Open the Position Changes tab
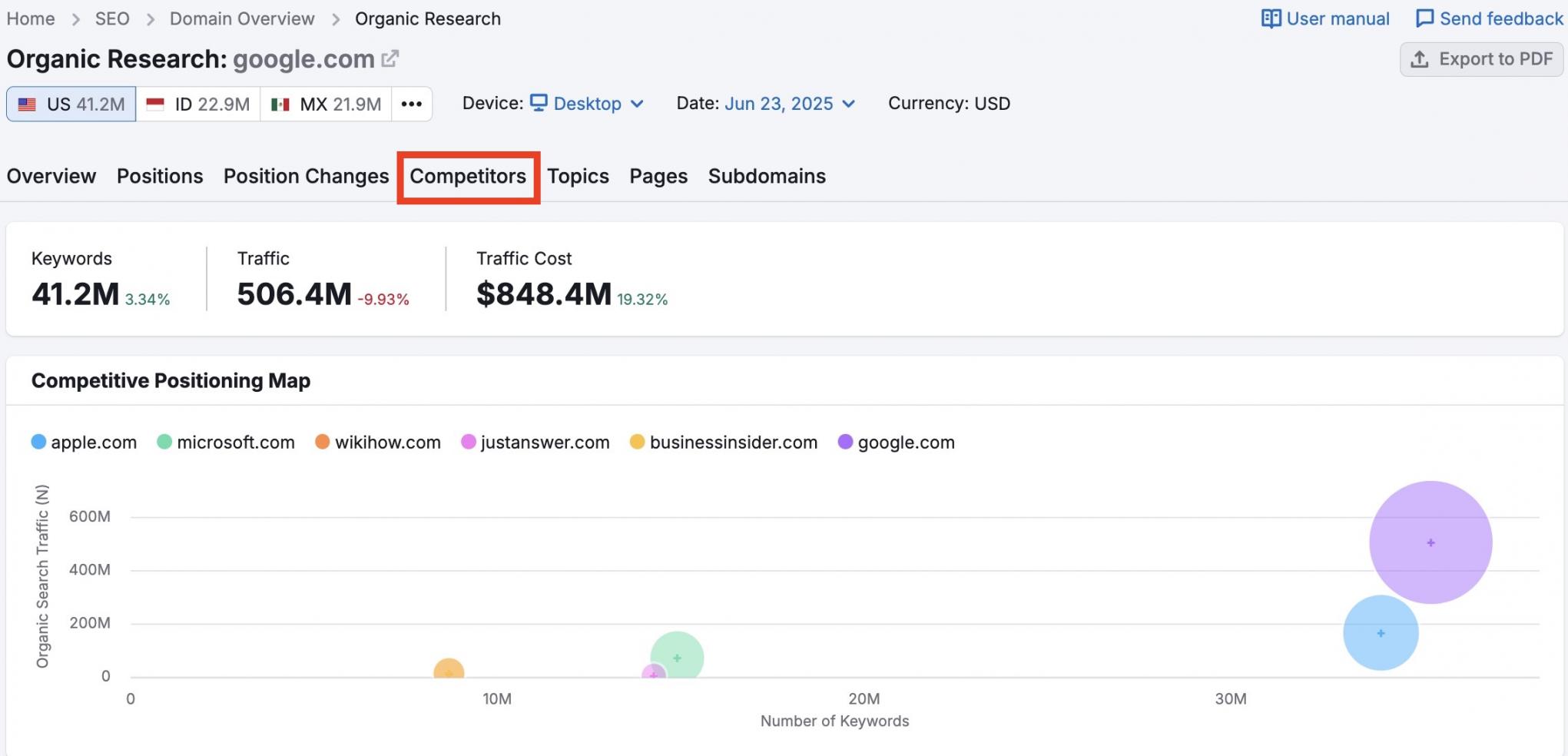 307,176
